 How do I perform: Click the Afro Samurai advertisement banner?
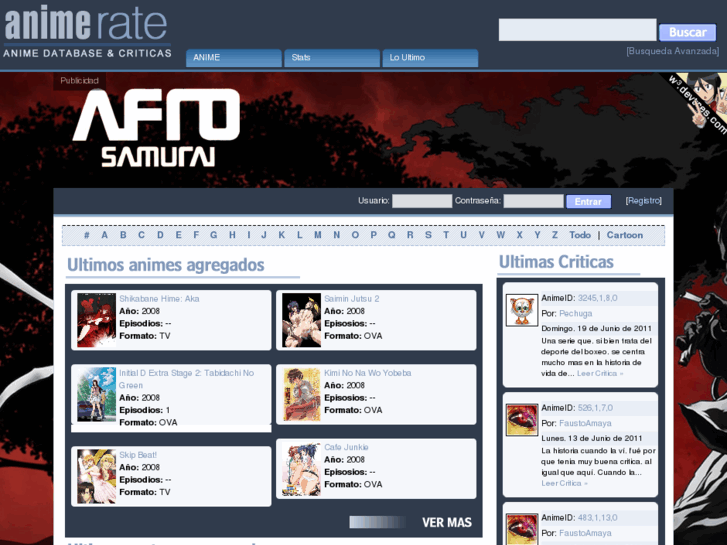pos(157,128)
